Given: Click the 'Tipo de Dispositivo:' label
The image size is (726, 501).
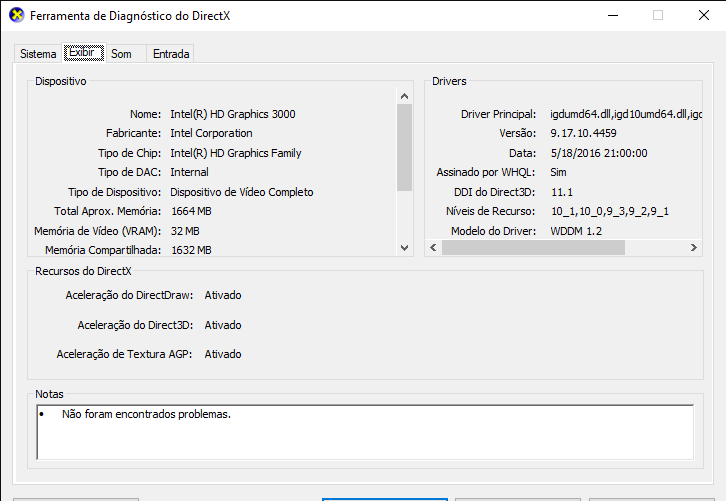Looking at the screenshot, I should tap(114, 192).
